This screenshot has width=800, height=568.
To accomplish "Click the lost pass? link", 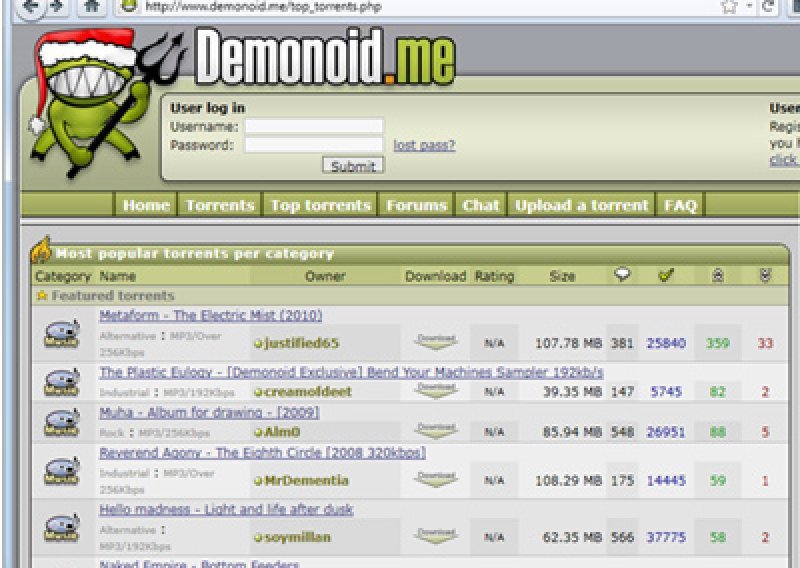I will 424,145.
